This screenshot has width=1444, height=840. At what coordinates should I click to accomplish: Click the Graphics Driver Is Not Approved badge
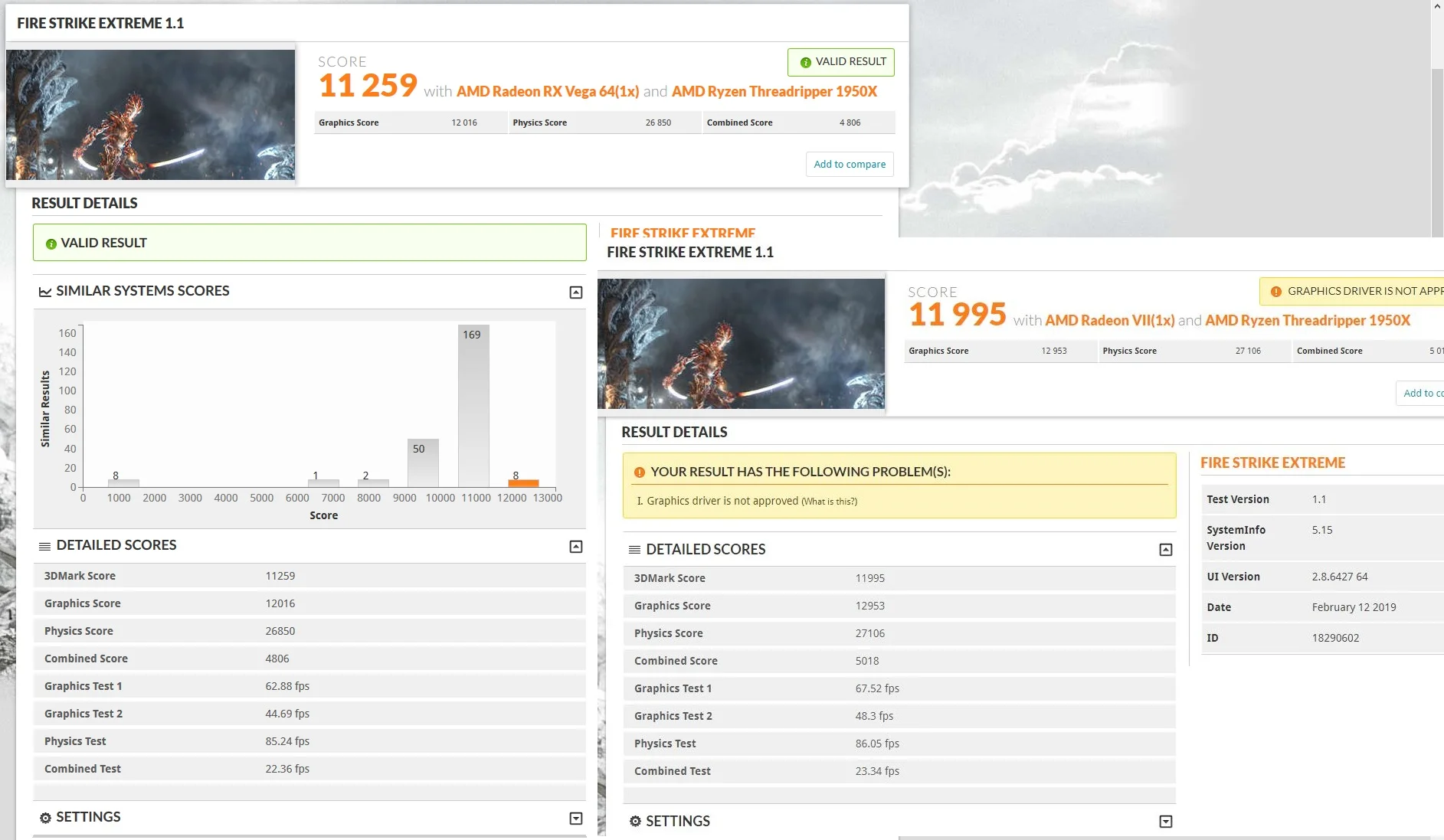coord(1352,291)
